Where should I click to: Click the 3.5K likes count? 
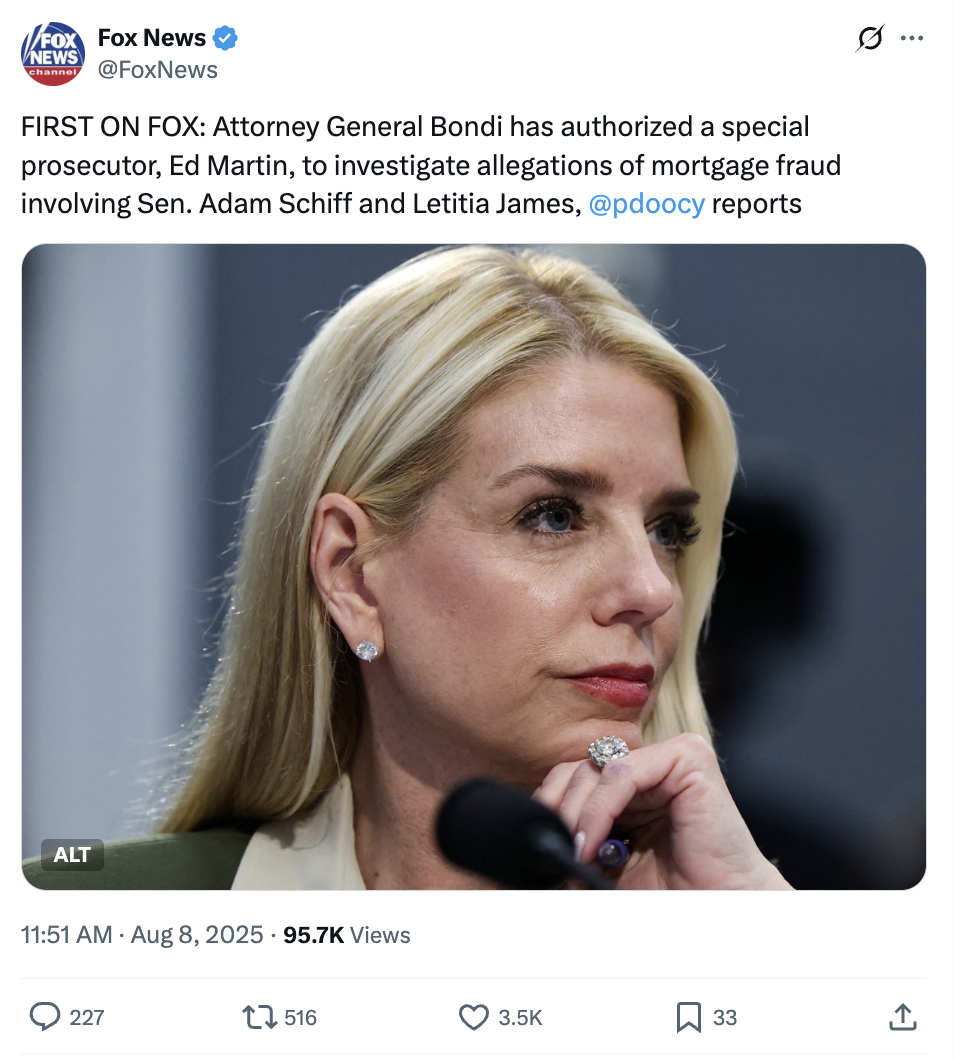pyautogui.click(x=520, y=1018)
